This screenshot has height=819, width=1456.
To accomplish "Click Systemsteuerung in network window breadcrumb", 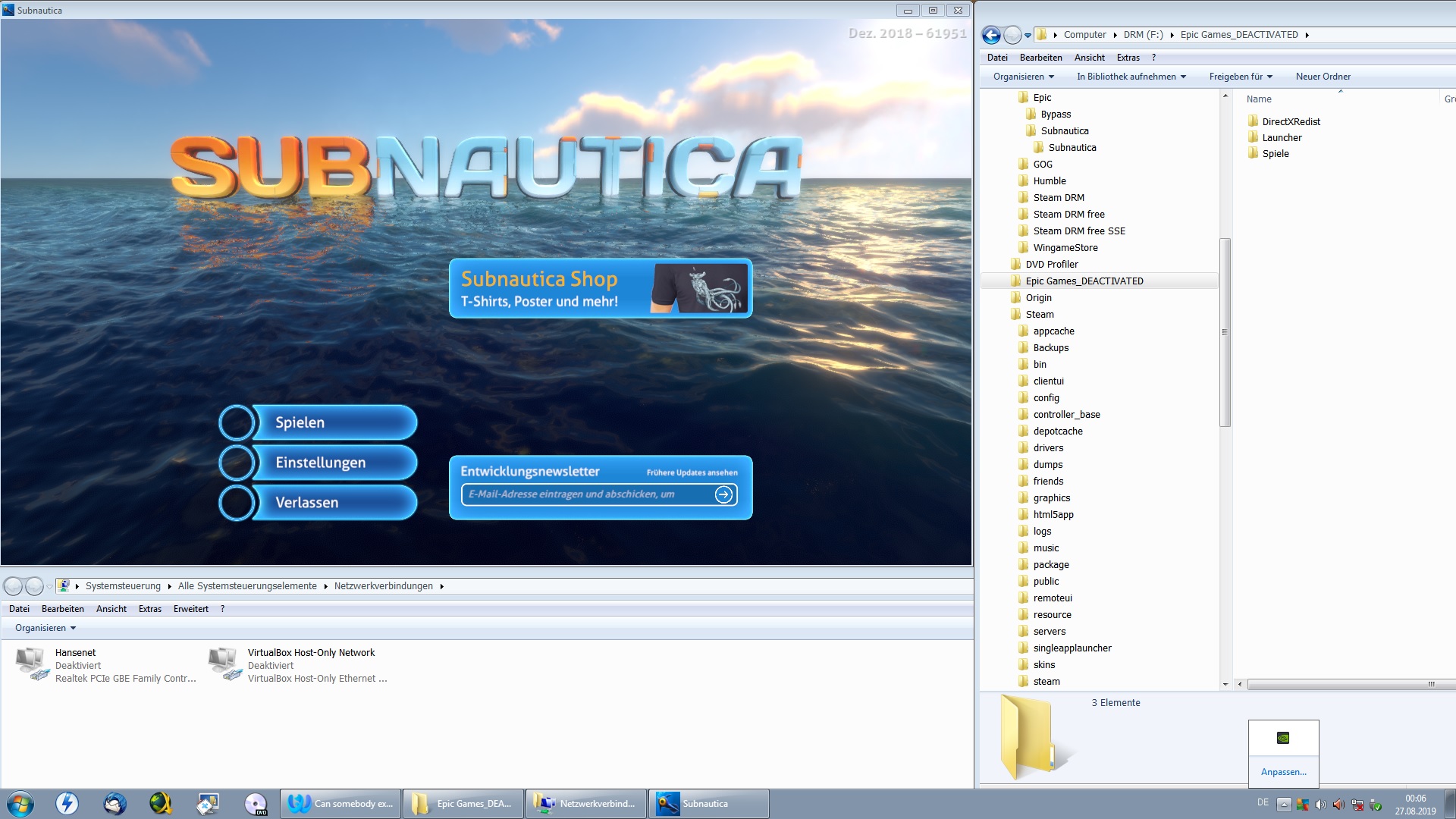I will point(123,586).
